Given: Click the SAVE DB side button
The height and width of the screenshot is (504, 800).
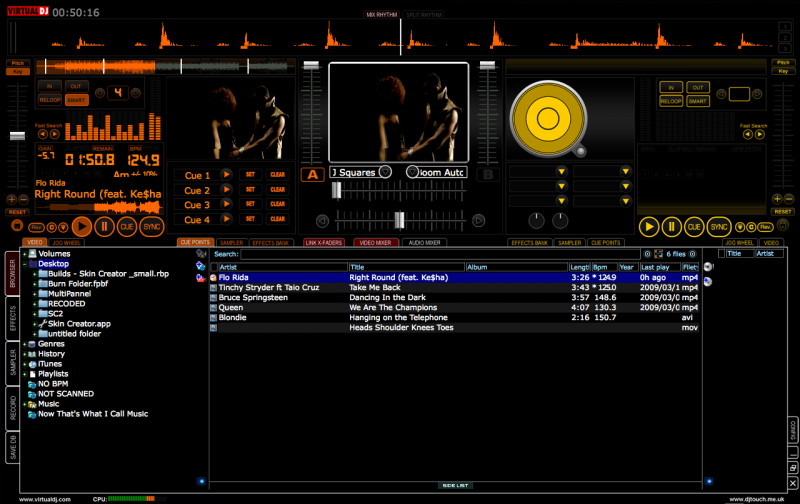Looking at the screenshot, I should click(13, 447).
